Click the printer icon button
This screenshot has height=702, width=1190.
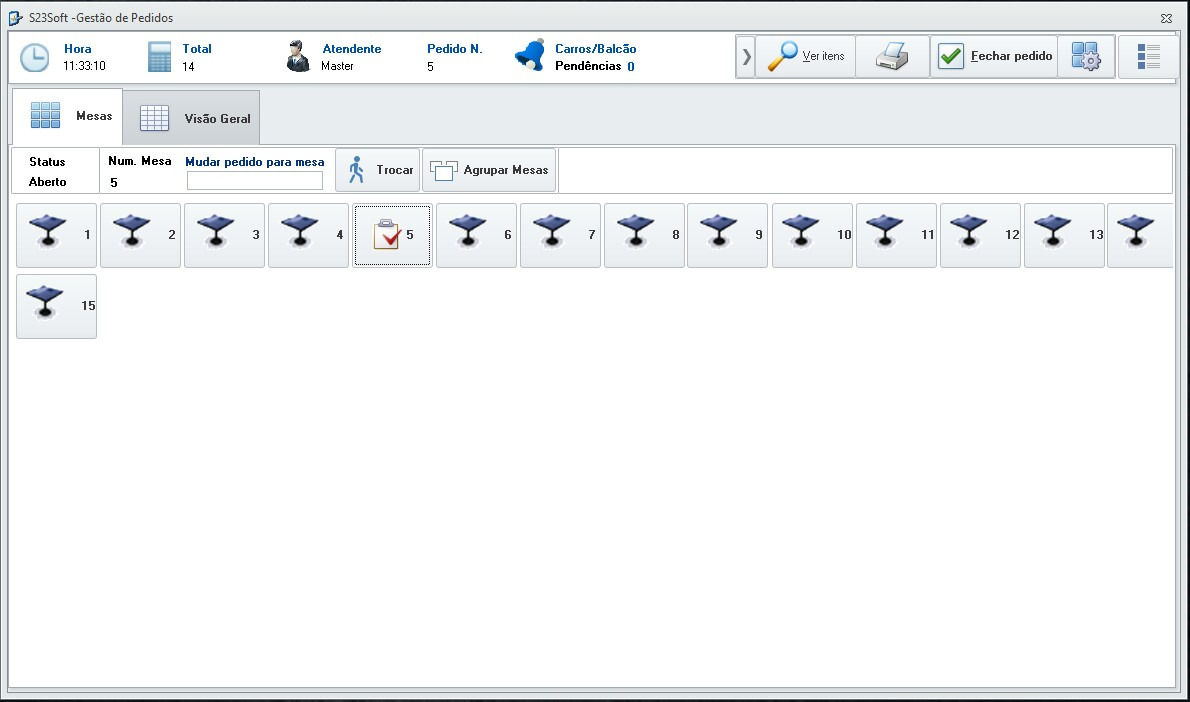[x=892, y=57]
